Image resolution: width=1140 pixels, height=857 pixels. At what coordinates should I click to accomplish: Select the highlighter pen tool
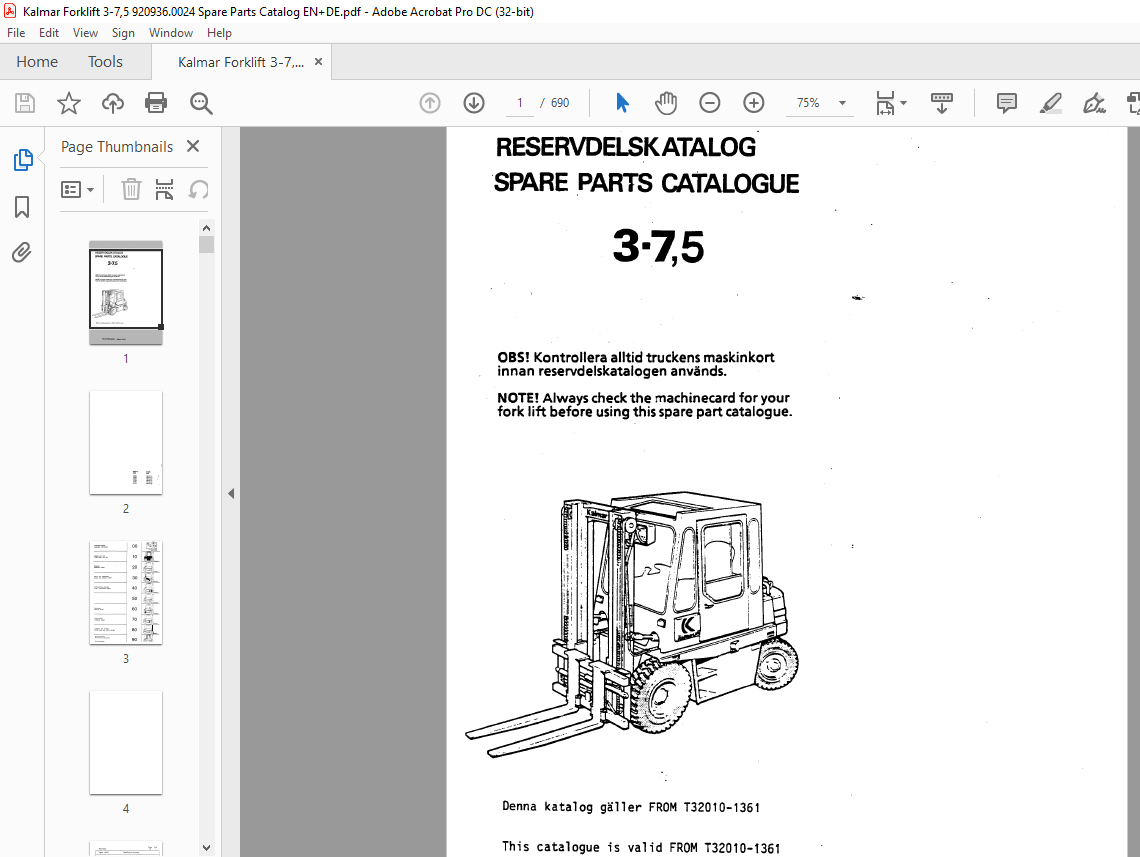point(1051,103)
